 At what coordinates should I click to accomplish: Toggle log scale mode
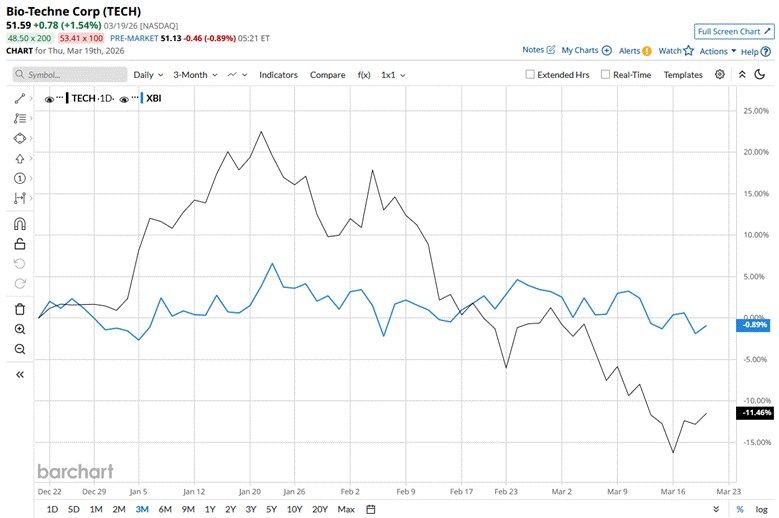[x=761, y=509]
